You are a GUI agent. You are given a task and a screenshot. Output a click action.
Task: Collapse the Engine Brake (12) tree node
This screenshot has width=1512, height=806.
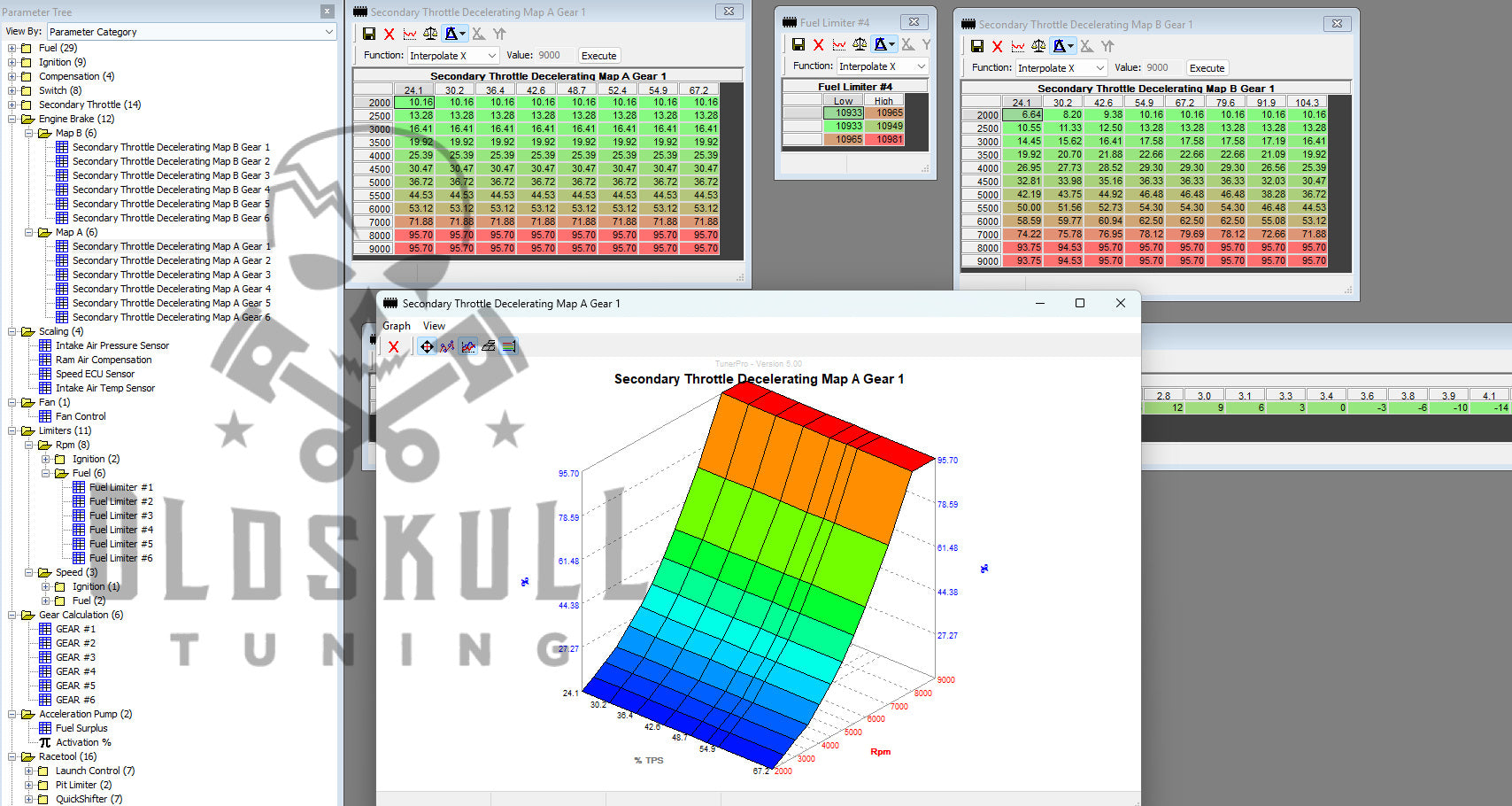(x=12, y=119)
